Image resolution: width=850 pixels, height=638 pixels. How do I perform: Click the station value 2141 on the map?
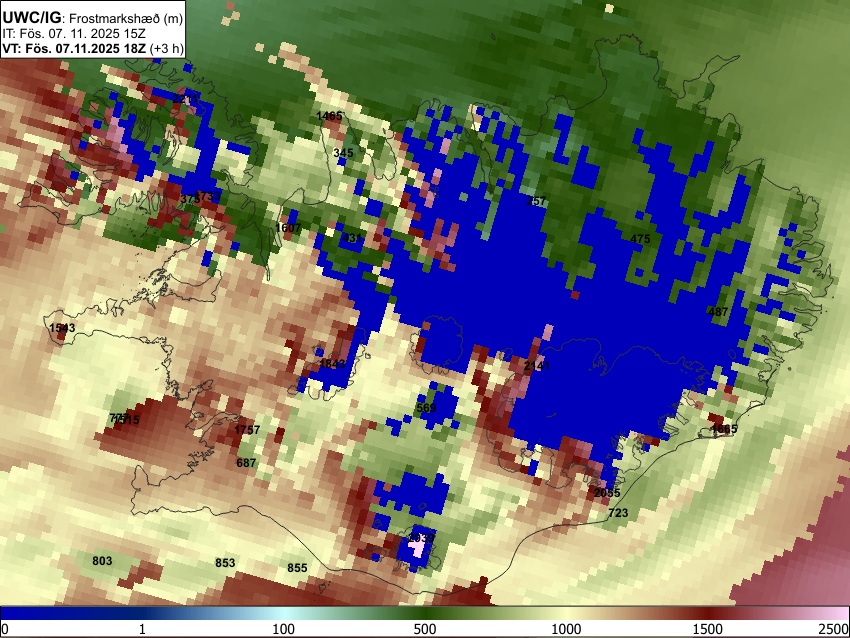coord(537,366)
